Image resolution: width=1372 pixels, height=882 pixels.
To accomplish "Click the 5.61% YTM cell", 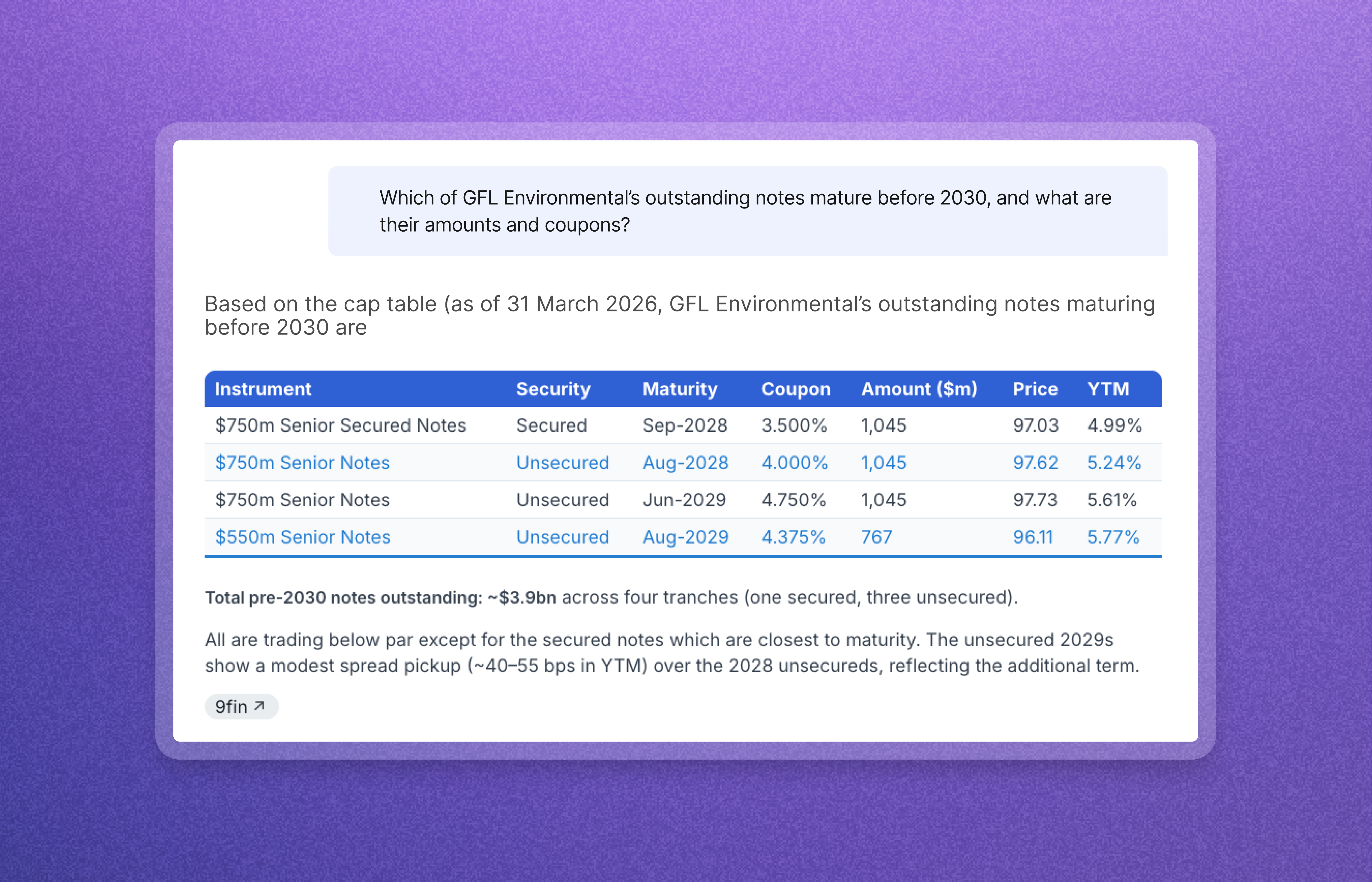I will (x=1112, y=499).
